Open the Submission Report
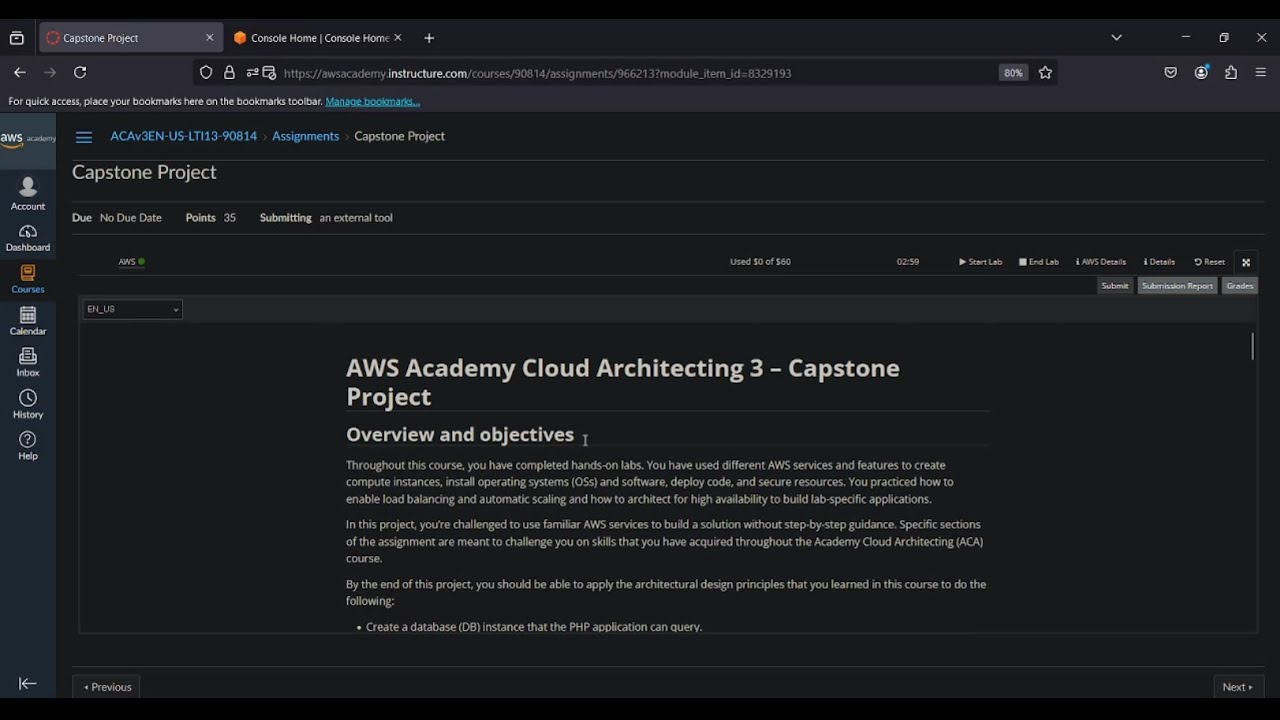 pyautogui.click(x=1177, y=286)
